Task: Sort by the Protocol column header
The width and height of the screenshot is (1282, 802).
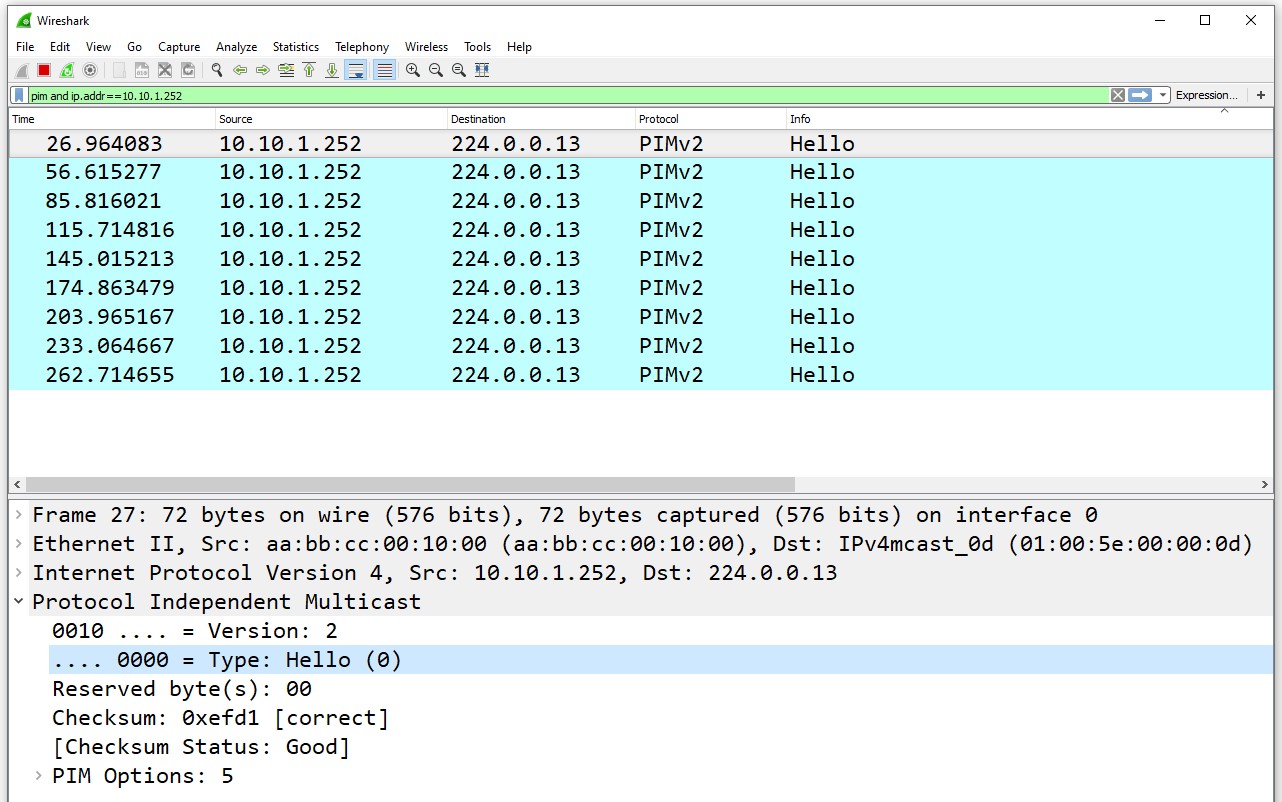Action: pyautogui.click(x=710, y=119)
